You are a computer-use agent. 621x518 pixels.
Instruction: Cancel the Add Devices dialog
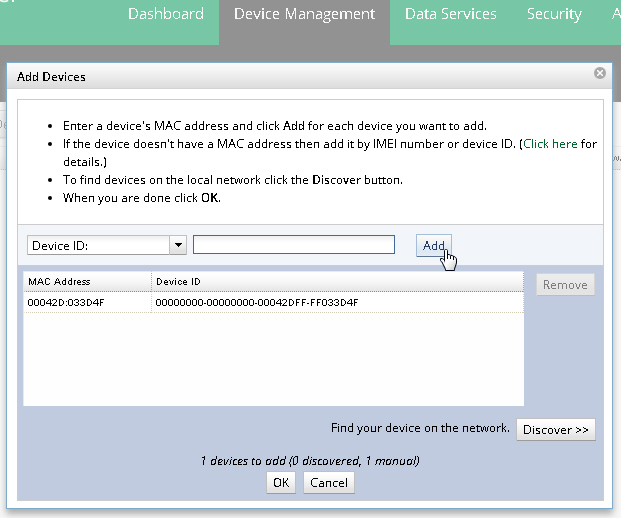(x=328, y=482)
